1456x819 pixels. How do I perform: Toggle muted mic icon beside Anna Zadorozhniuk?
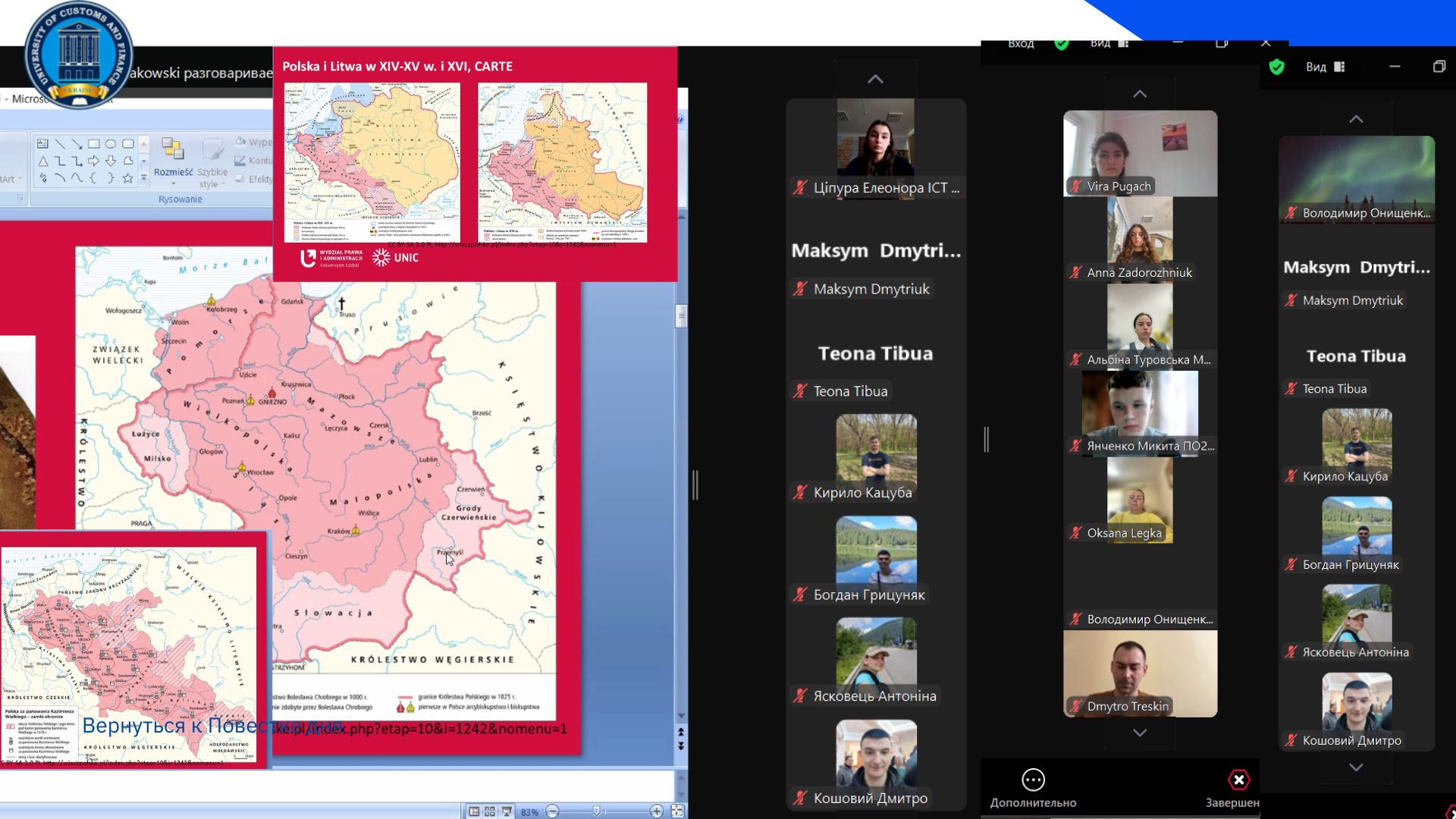pos(1075,272)
